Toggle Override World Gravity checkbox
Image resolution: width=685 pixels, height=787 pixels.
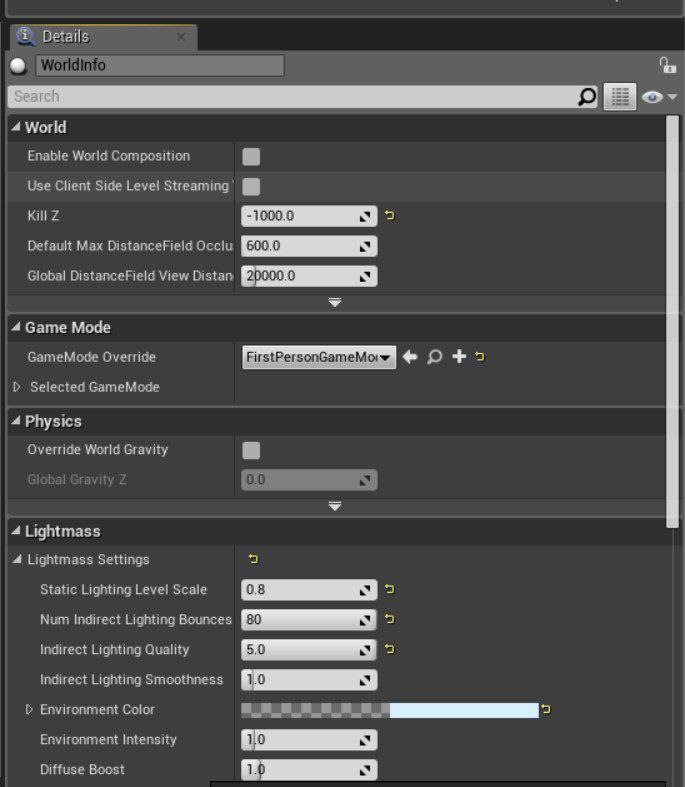[251, 450]
